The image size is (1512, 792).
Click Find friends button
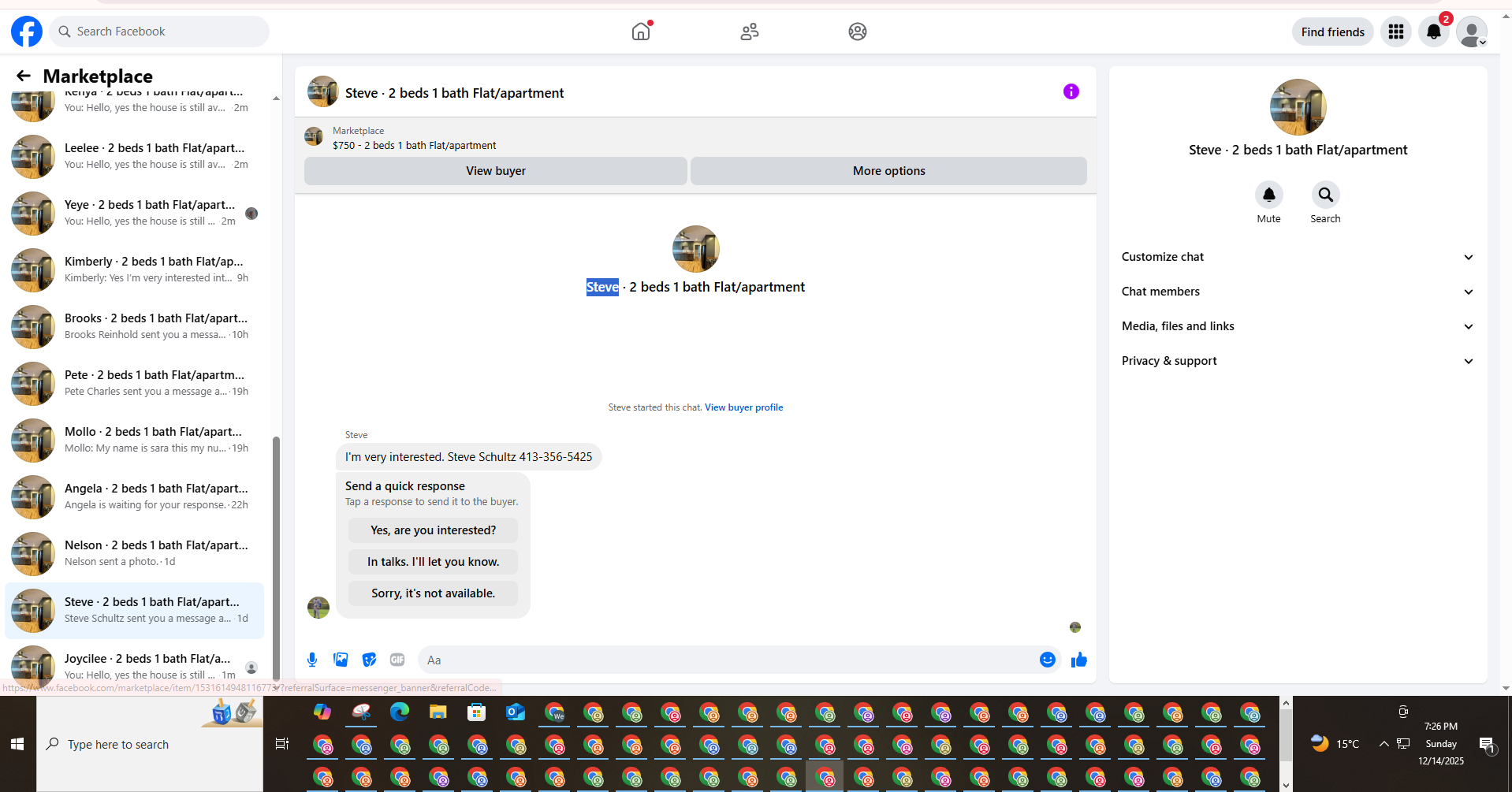tap(1332, 32)
